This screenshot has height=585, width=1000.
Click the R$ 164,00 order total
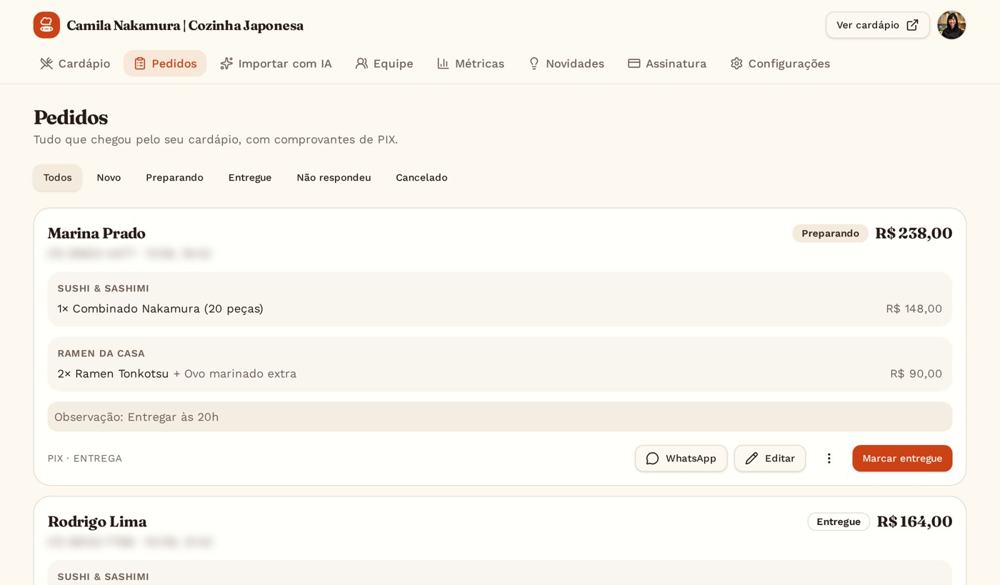coord(915,522)
